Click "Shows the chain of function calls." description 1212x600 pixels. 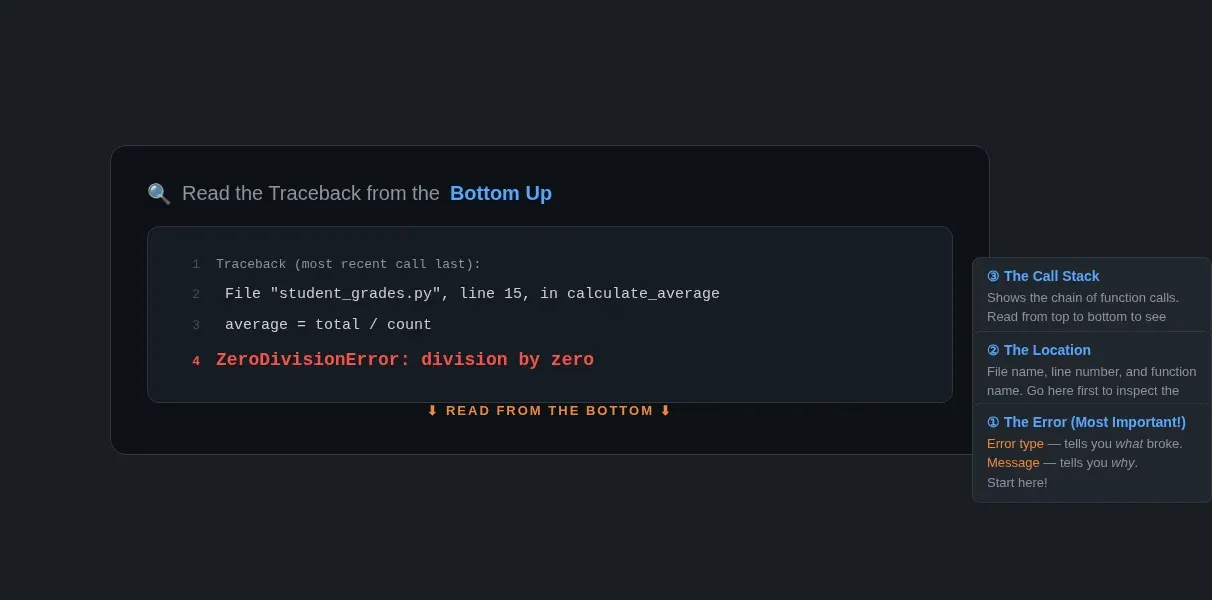click(1083, 297)
